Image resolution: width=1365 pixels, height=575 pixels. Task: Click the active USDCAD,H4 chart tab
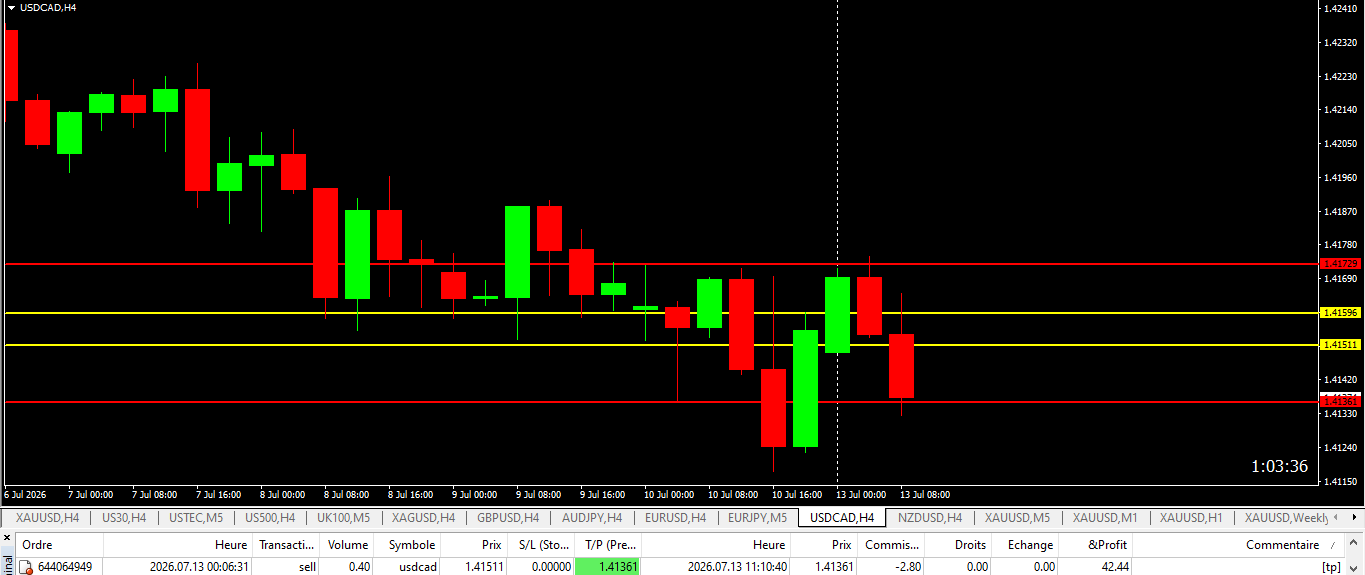[x=842, y=517]
